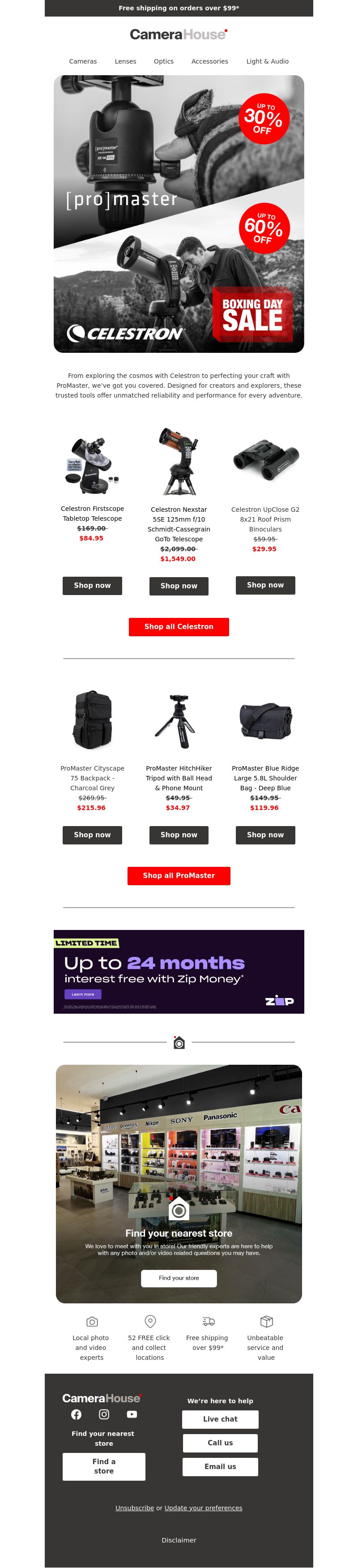The height and width of the screenshot is (1568, 358).
Task: Open the Instagram icon in footer
Action: point(104,1414)
